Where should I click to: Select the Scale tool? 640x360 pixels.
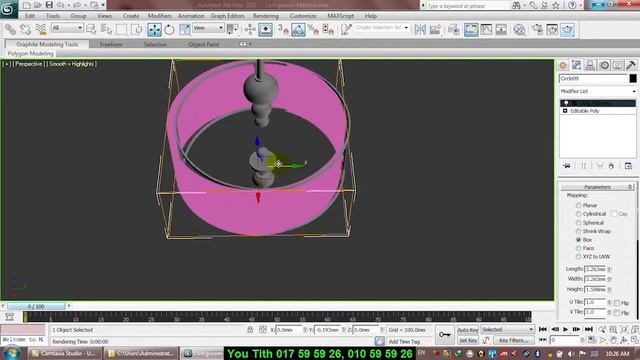(184, 29)
